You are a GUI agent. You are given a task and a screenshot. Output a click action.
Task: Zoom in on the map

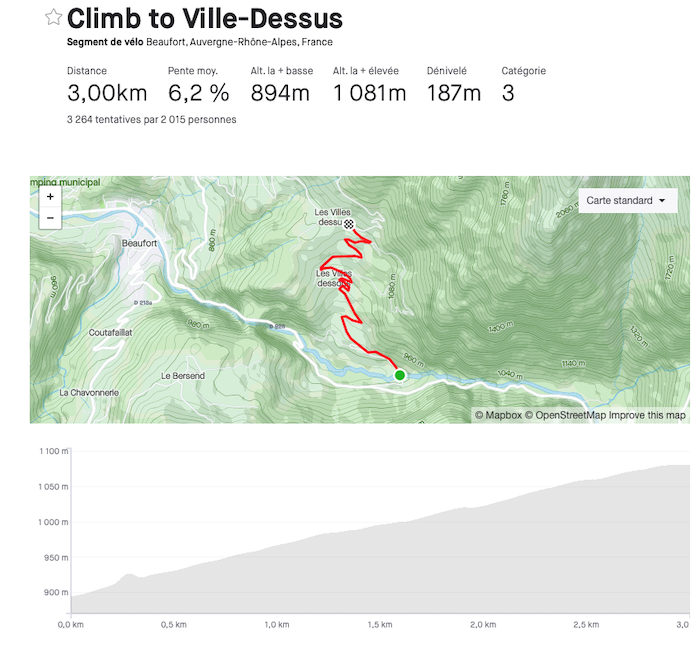[50, 197]
